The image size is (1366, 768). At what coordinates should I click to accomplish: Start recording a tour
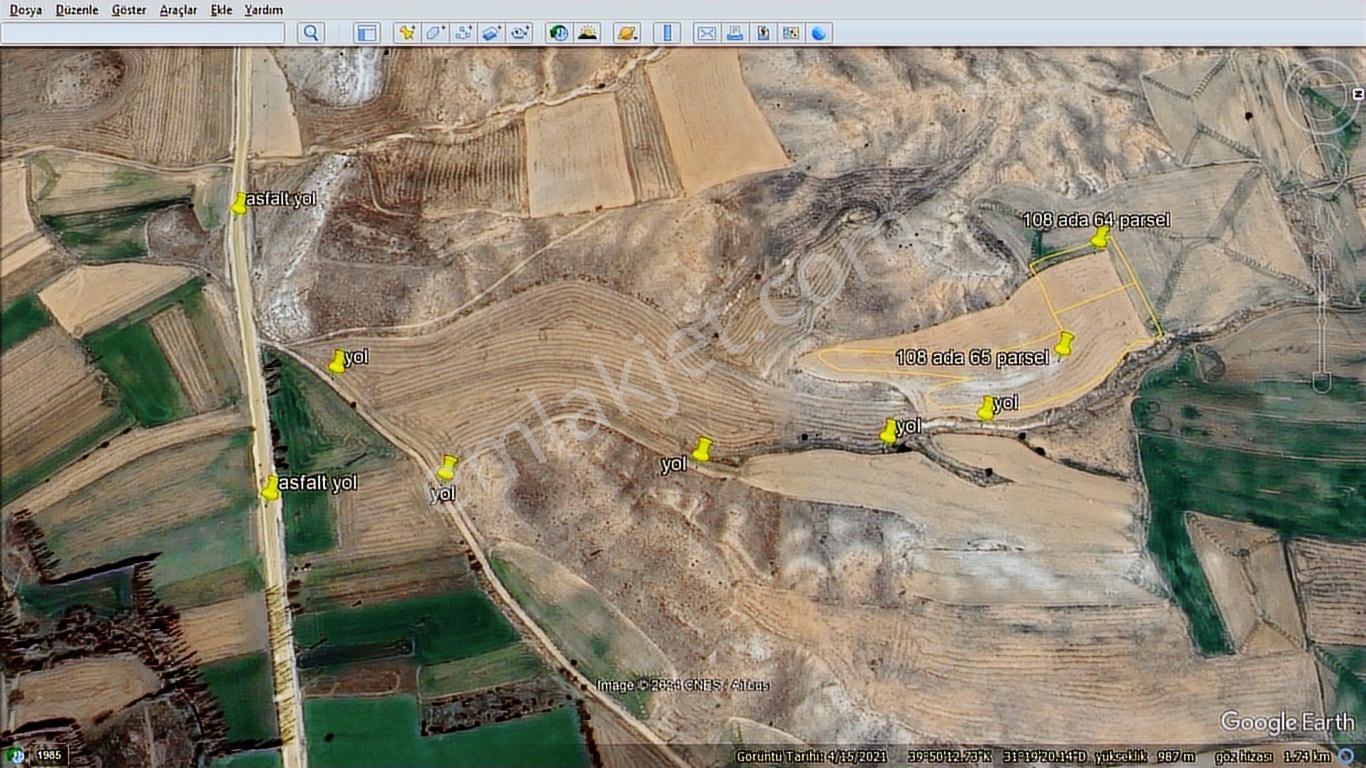pos(519,33)
